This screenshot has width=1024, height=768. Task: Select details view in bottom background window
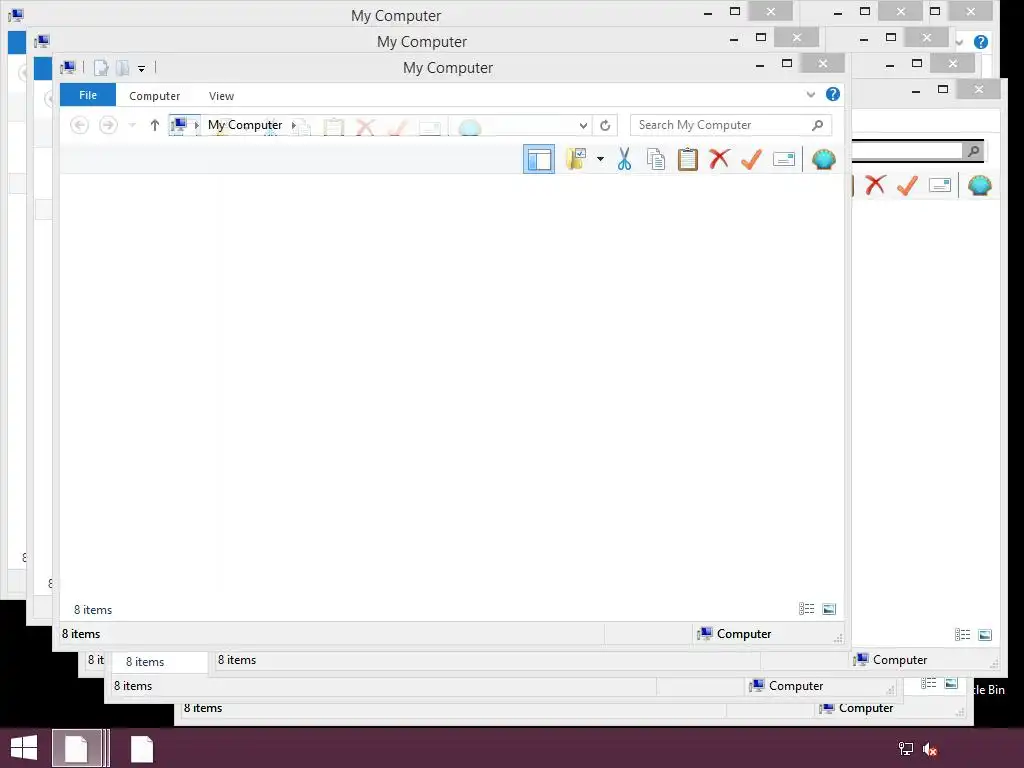pos(929,683)
